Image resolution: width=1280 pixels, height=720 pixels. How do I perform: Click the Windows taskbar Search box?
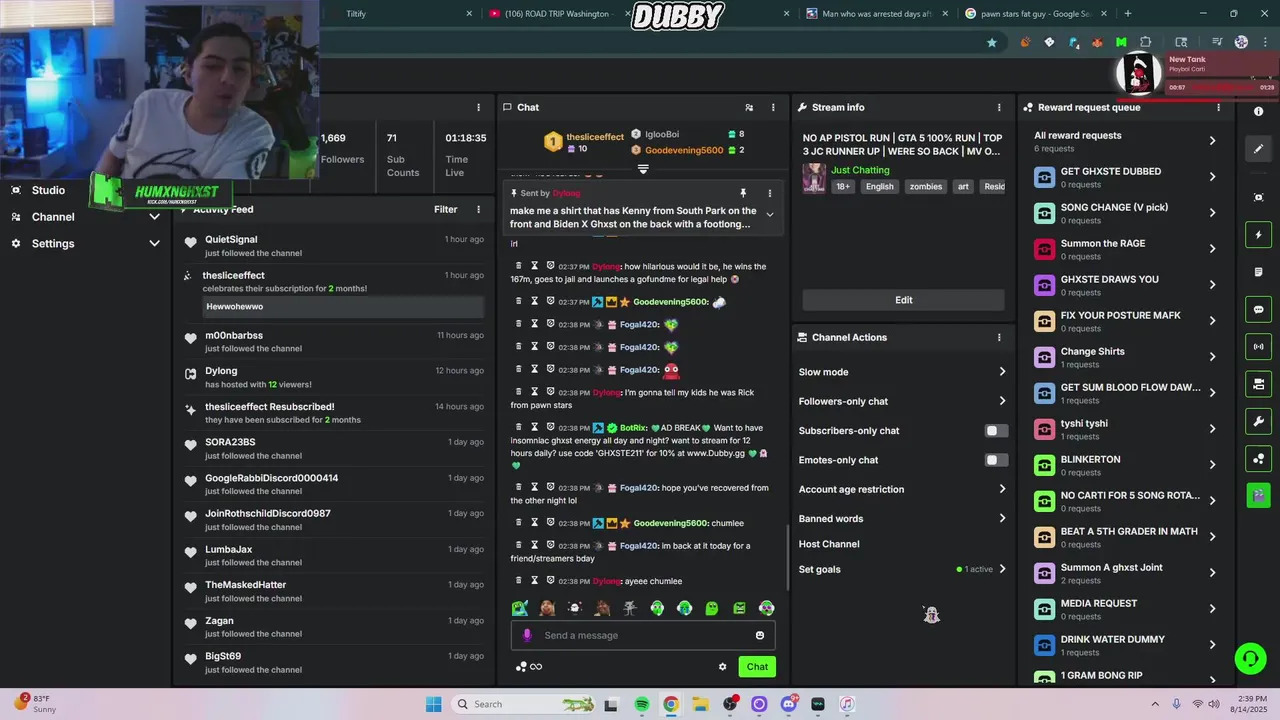pos(522,704)
